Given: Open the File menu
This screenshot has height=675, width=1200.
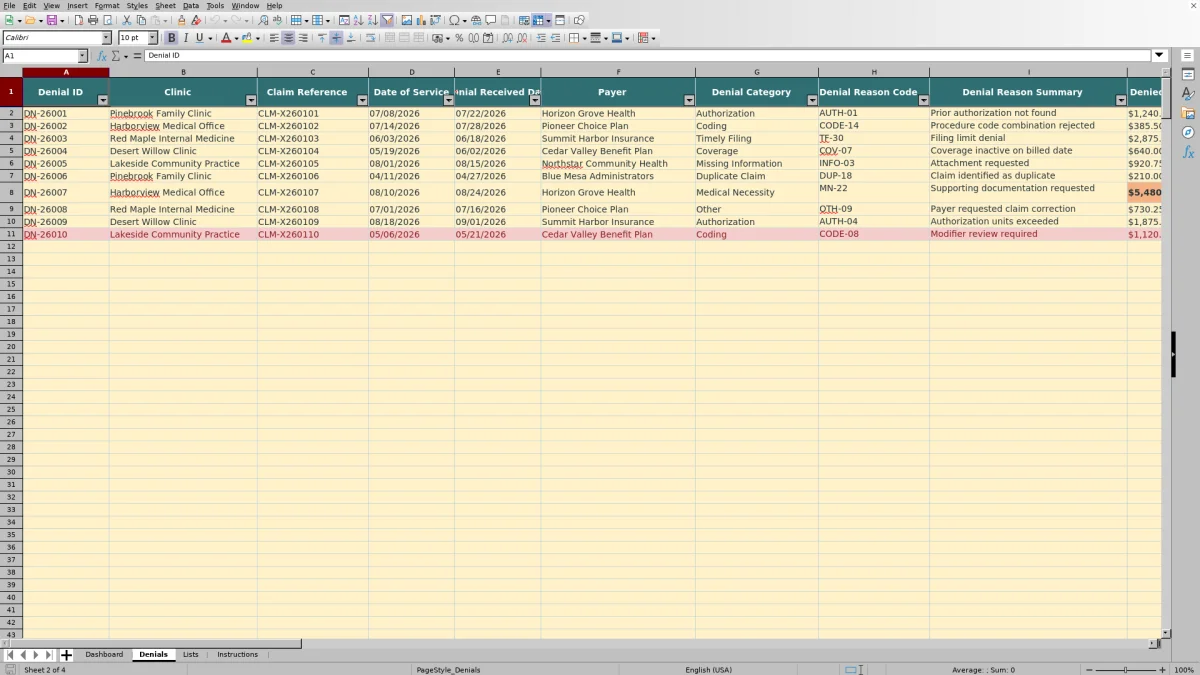Looking at the screenshot, I should [x=9, y=6].
